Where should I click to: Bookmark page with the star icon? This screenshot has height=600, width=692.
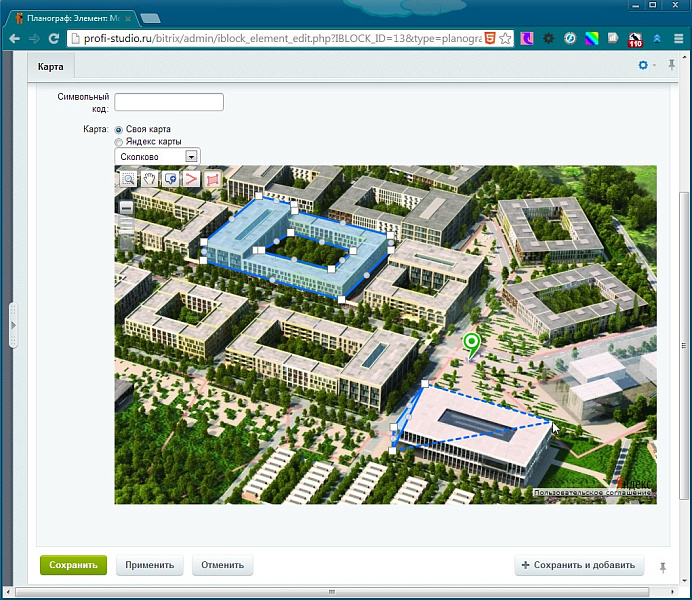(506, 39)
